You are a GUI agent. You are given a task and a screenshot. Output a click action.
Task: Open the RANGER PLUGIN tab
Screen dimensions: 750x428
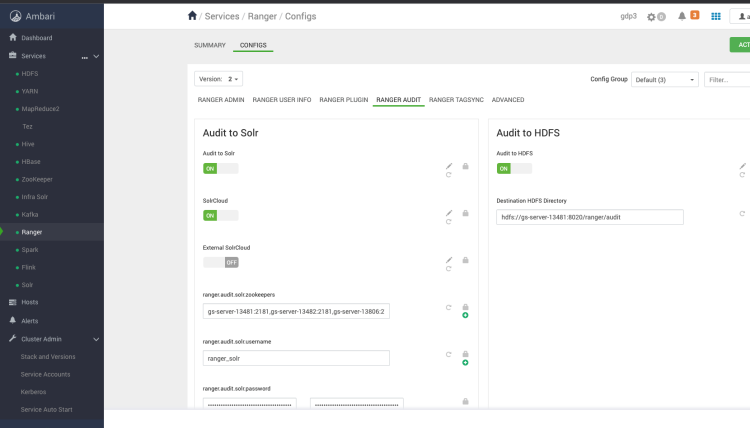[343, 99]
